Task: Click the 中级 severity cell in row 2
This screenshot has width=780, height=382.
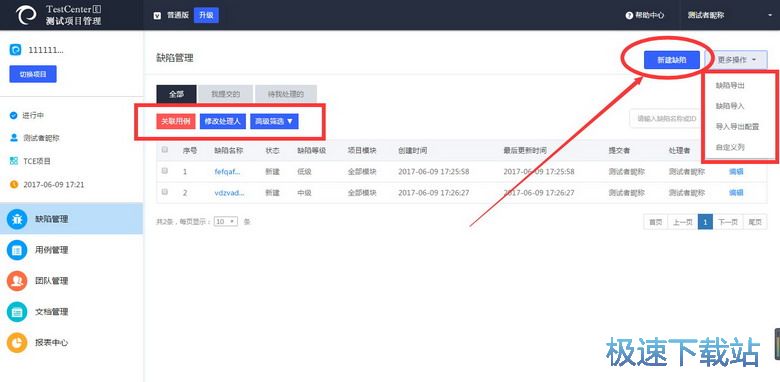Action: pos(304,192)
